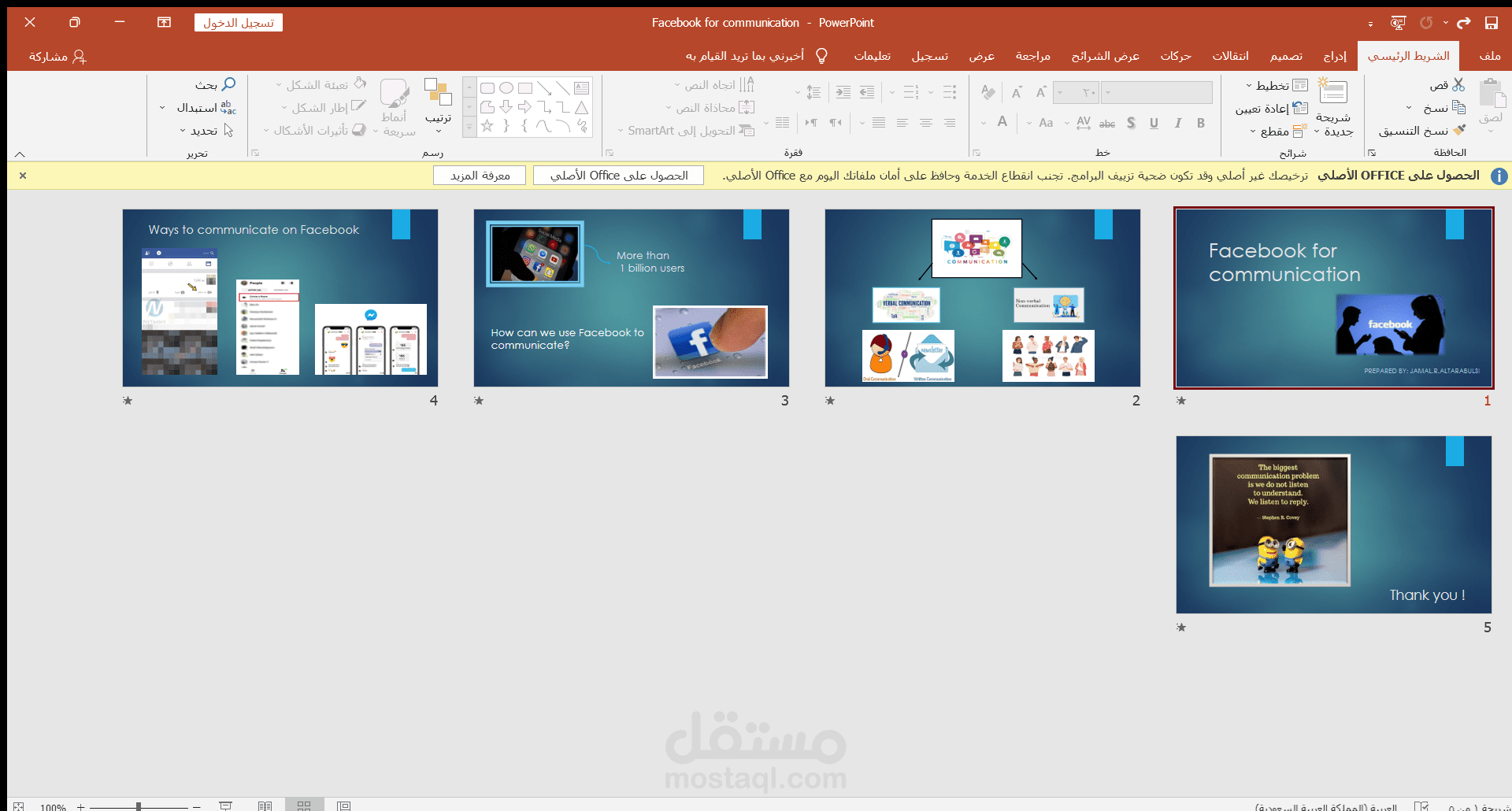The image size is (1512, 811).
Task: Collapse the ribbon with the chevron
Action: (x=20, y=154)
